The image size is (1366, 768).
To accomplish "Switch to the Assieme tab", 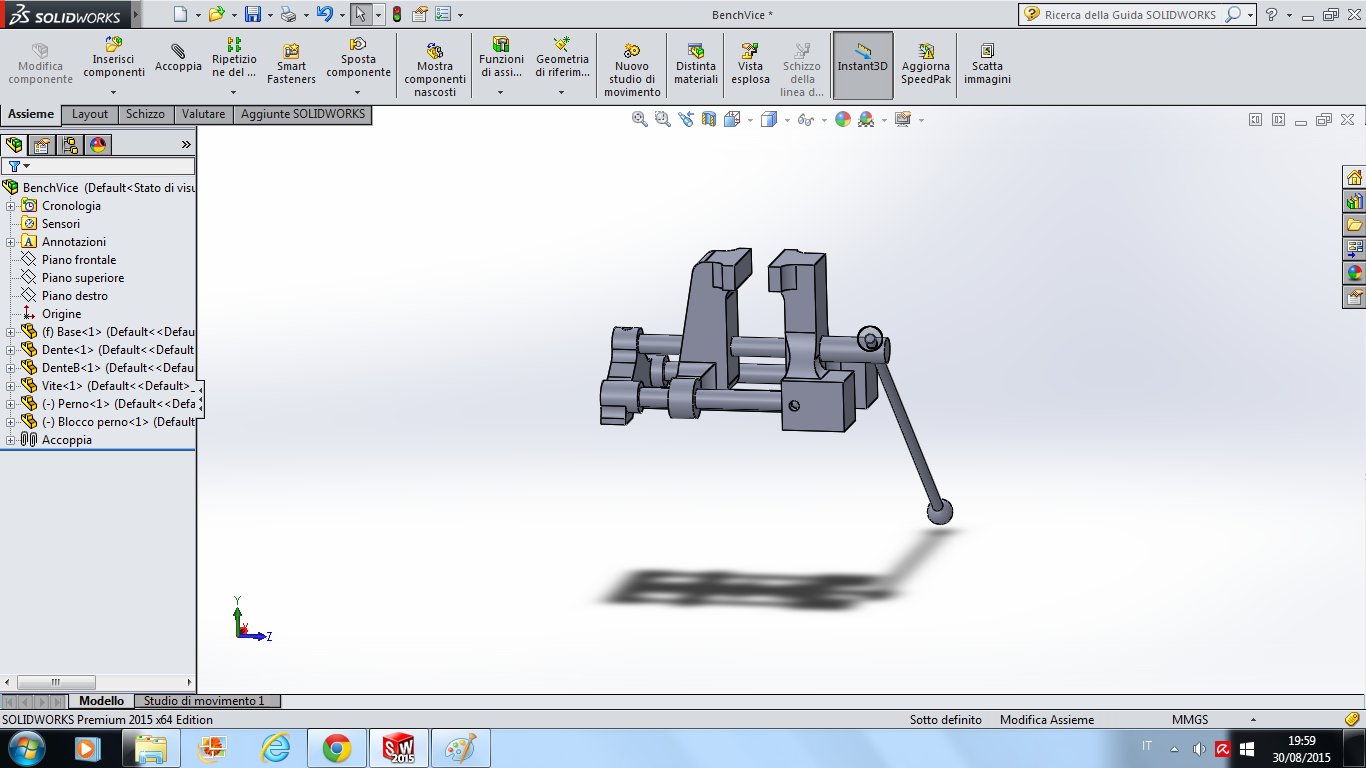I will click(x=31, y=114).
